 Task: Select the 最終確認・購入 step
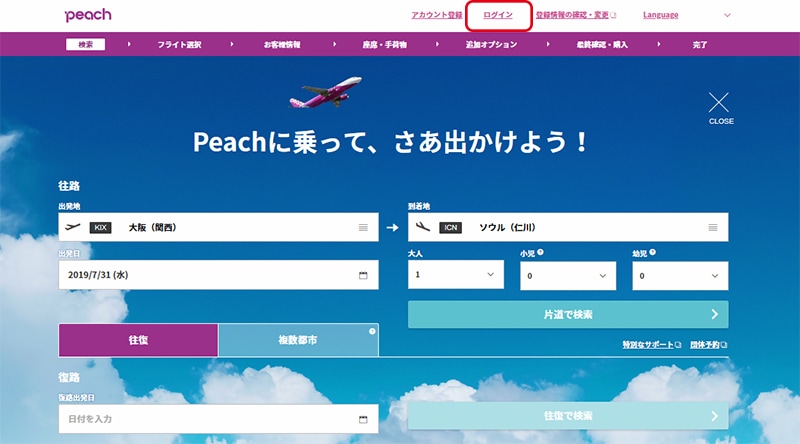click(x=602, y=45)
